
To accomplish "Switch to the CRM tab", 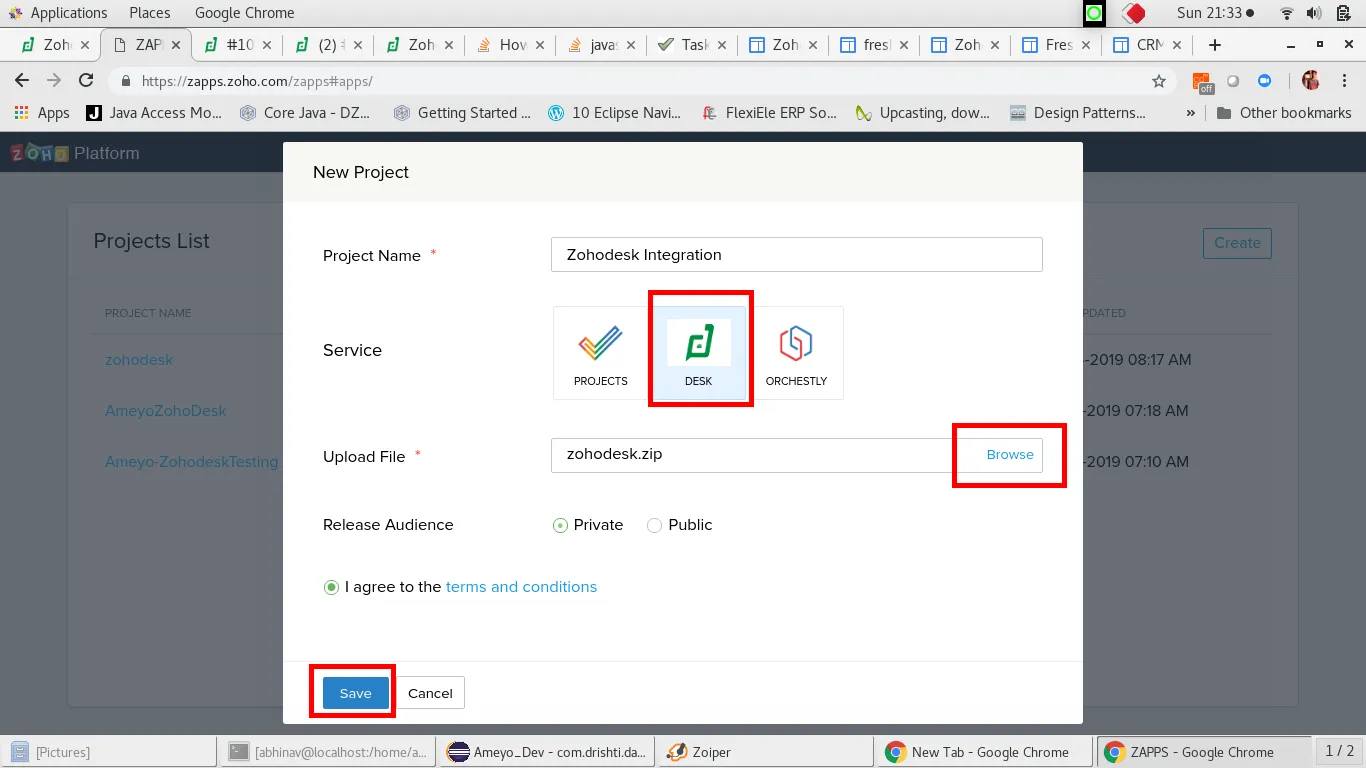I will [x=1146, y=45].
